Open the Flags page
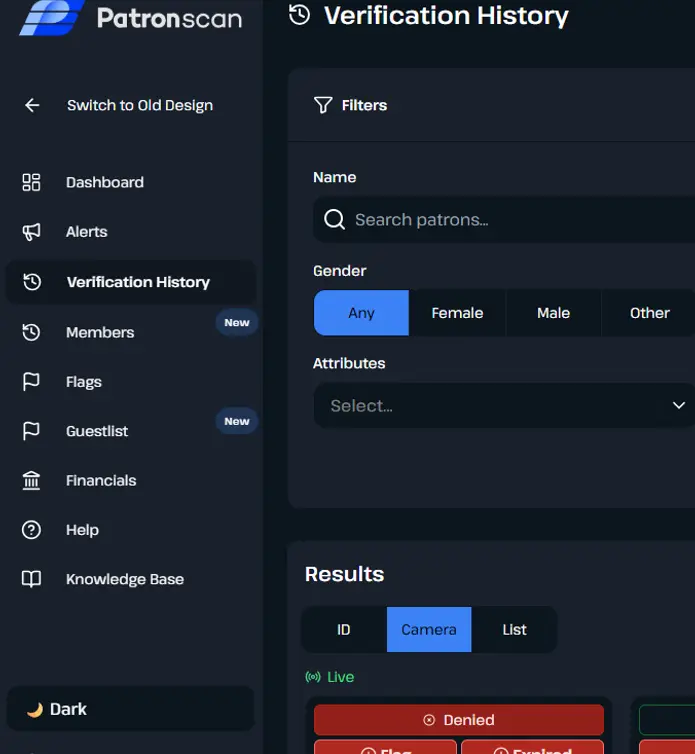Viewport: 695px width, 754px height. click(x=84, y=382)
